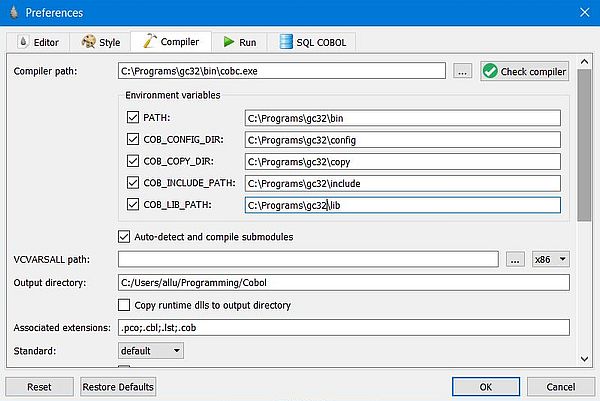Image resolution: width=600 pixels, height=401 pixels.
Task: Disable the COB_COPY_DIR checkbox
Action: (x=133, y=161)
